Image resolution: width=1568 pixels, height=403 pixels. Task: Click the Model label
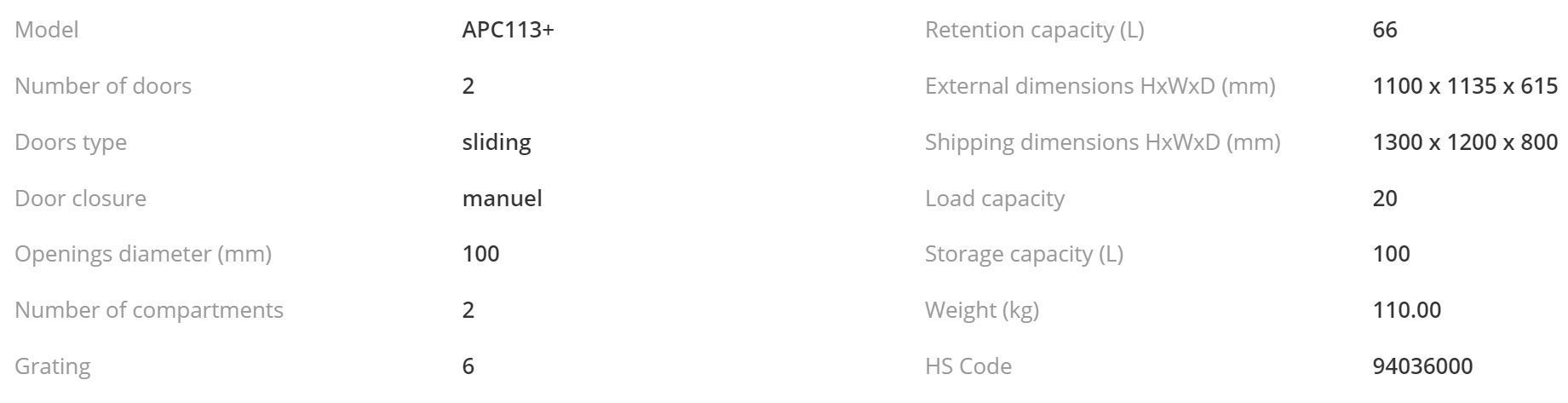(46, 30)
